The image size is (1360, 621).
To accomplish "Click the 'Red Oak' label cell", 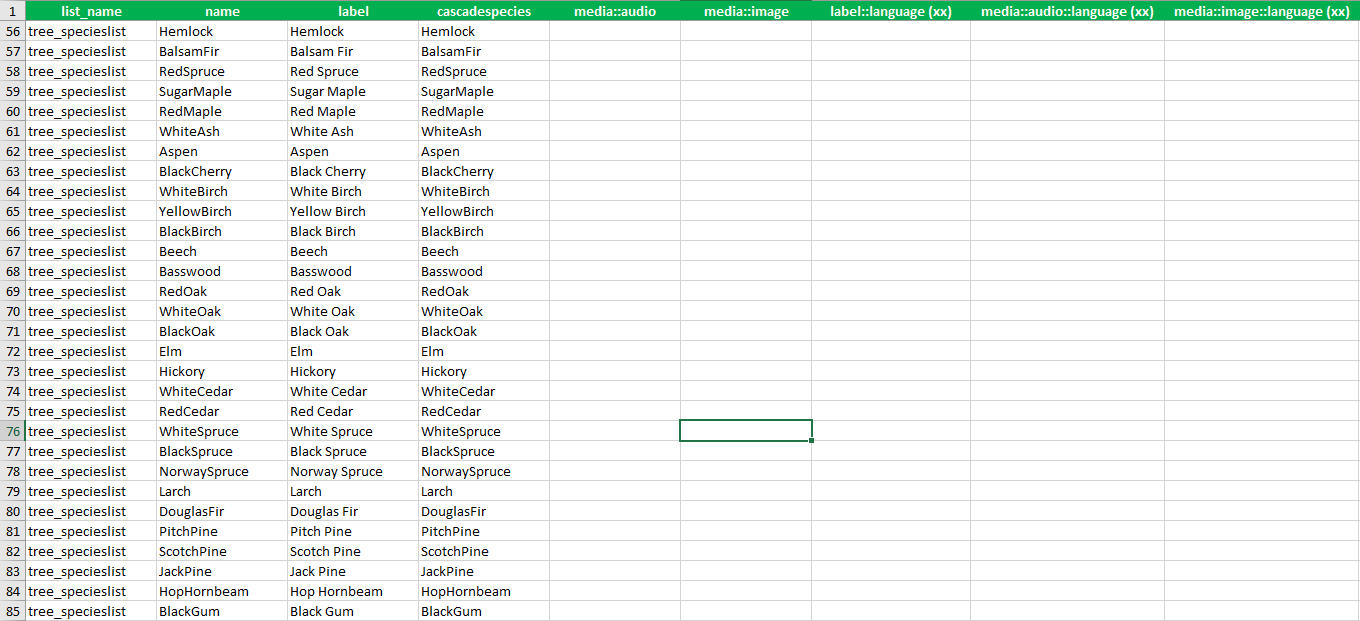I will point(353,291).
